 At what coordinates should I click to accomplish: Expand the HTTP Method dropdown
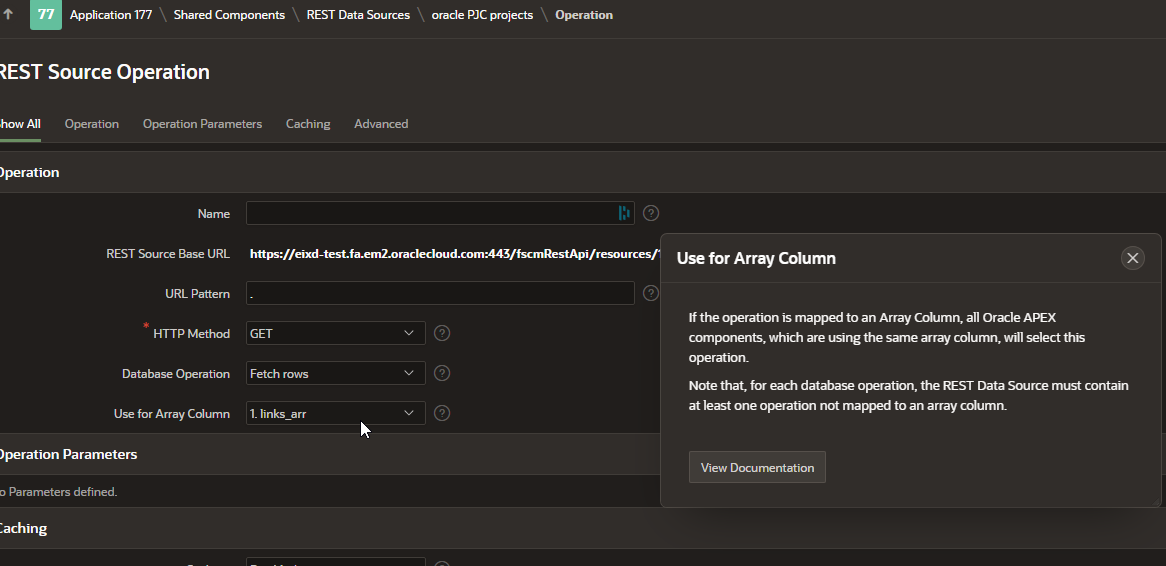(336, 333)
